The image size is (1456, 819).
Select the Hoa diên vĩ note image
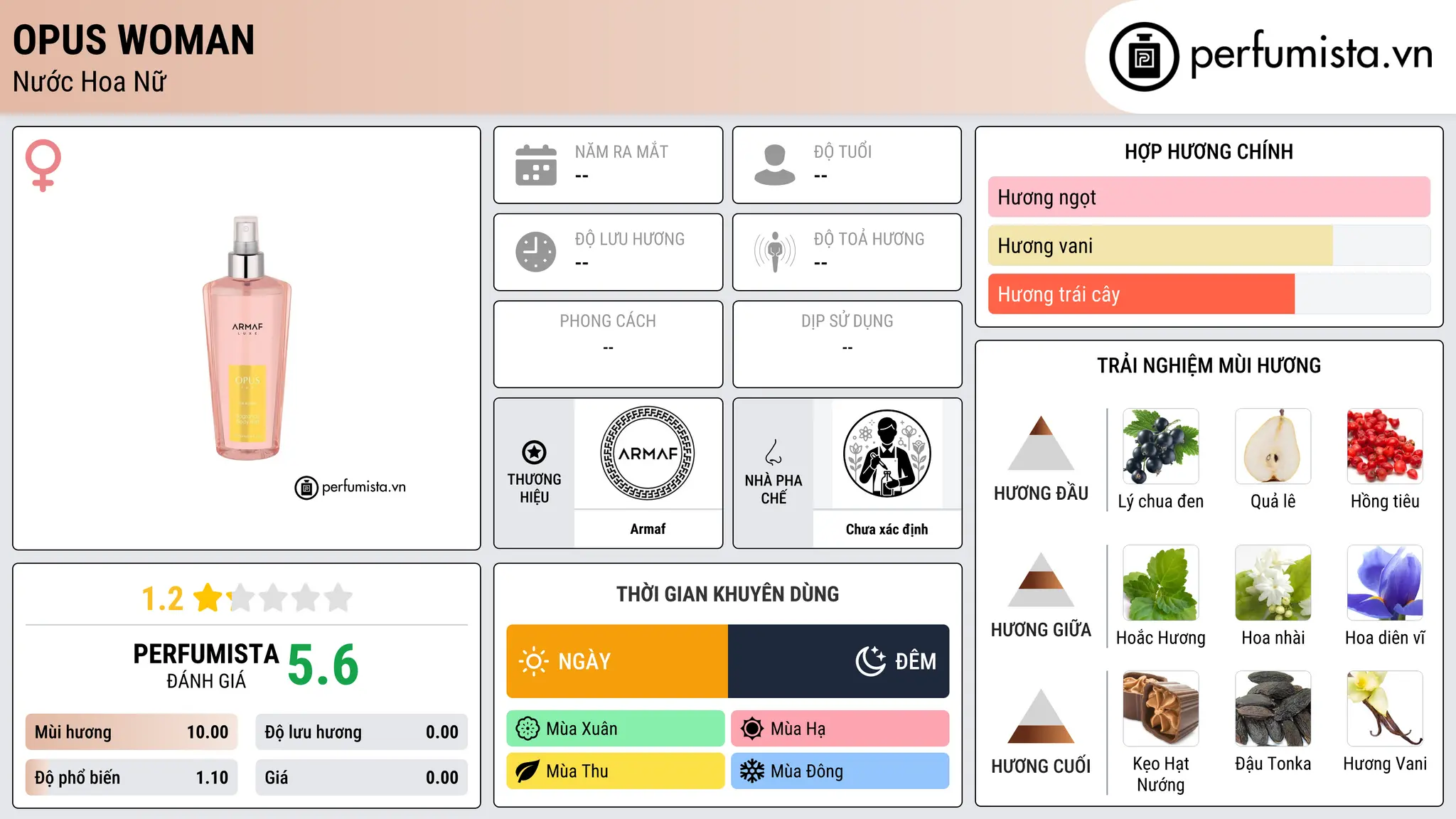click(x=1385, y=583)
